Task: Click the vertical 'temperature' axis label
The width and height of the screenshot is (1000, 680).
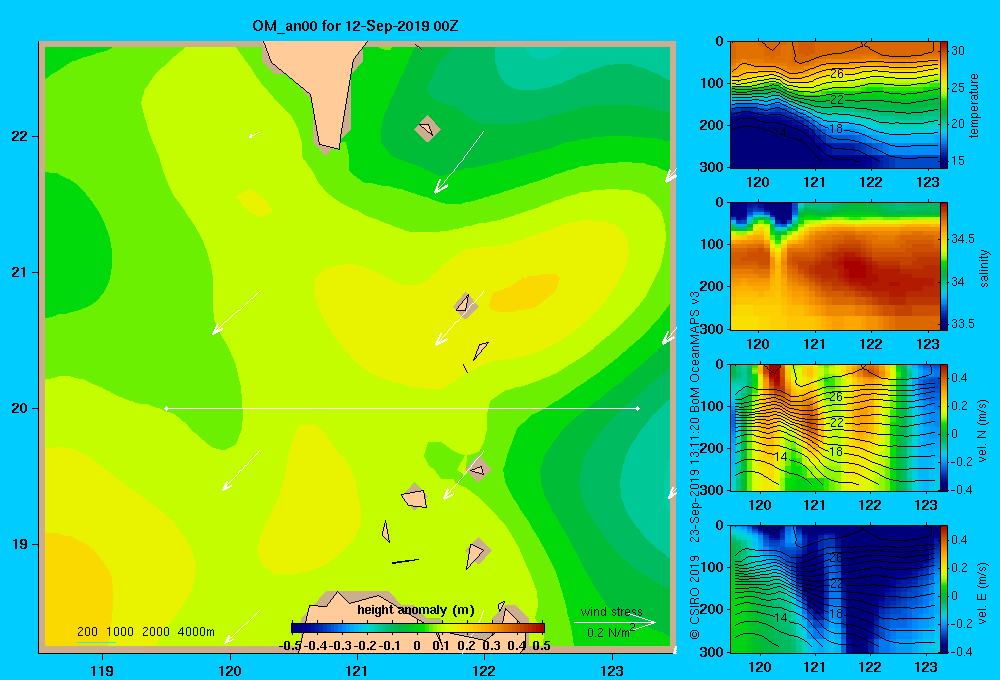Action: click(x=974, y=105)
